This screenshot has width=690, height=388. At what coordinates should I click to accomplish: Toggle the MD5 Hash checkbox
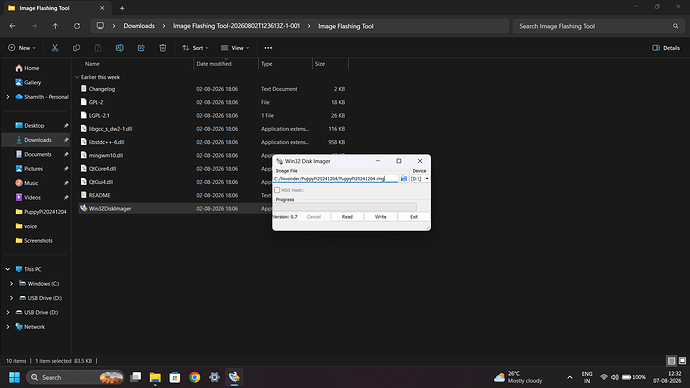coord(277,190)
